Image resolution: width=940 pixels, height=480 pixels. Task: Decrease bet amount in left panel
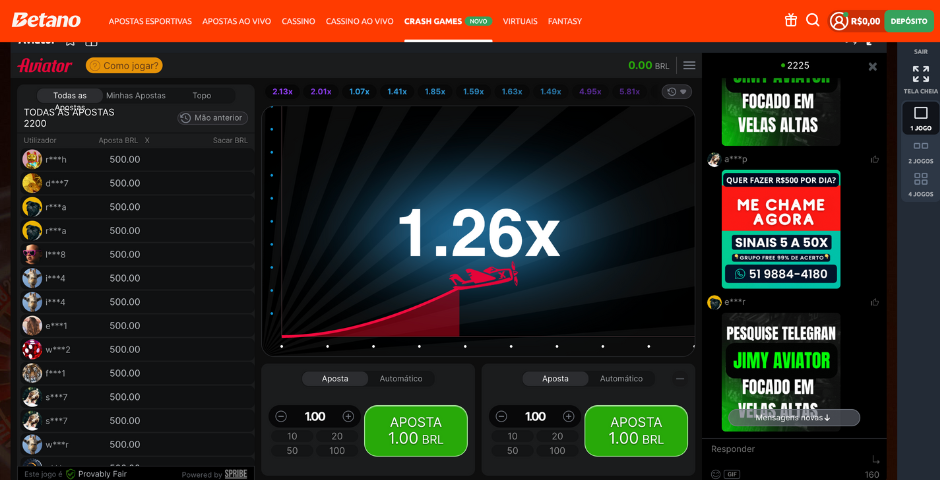point(281,416)
